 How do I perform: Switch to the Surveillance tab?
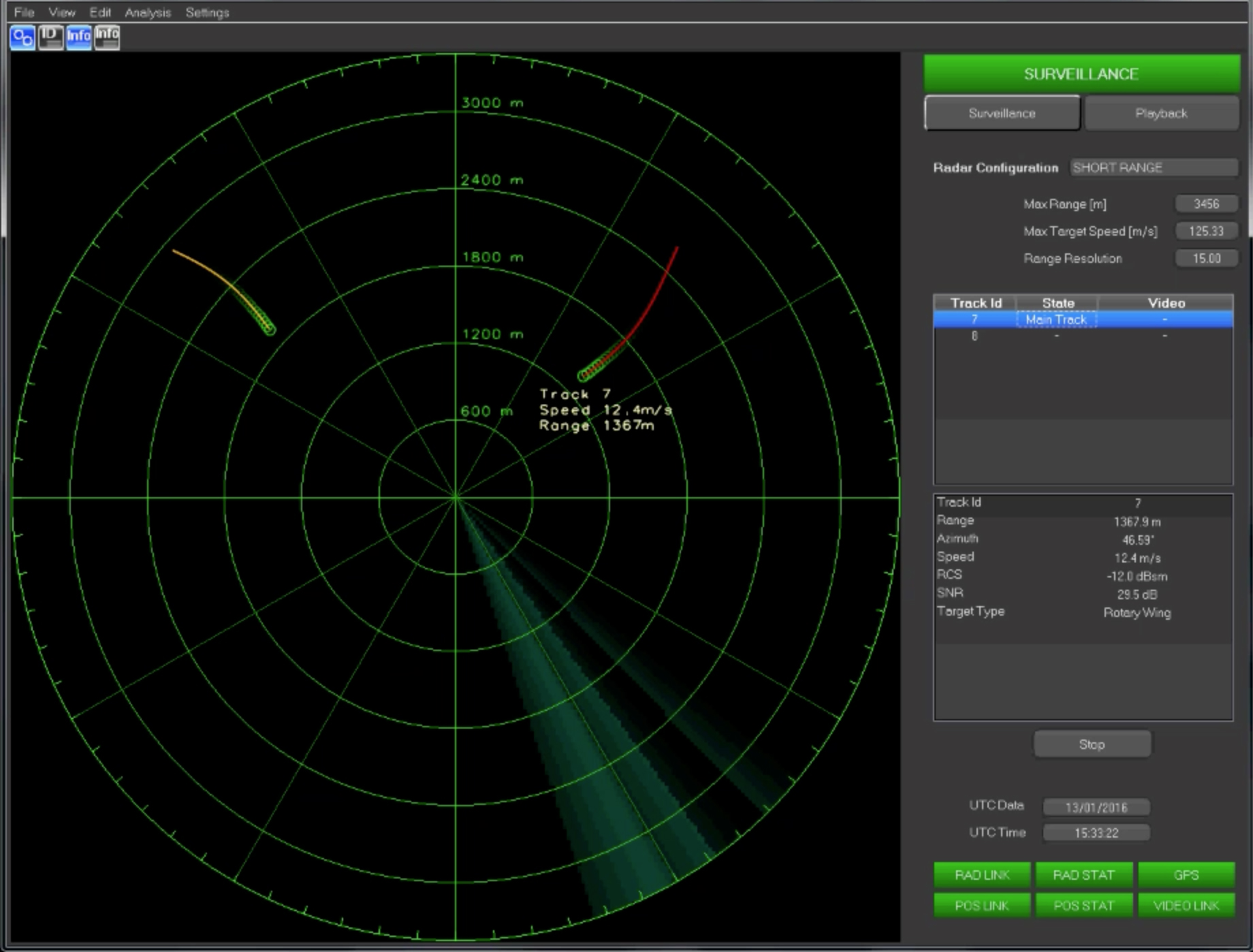tap(1001, 113)
